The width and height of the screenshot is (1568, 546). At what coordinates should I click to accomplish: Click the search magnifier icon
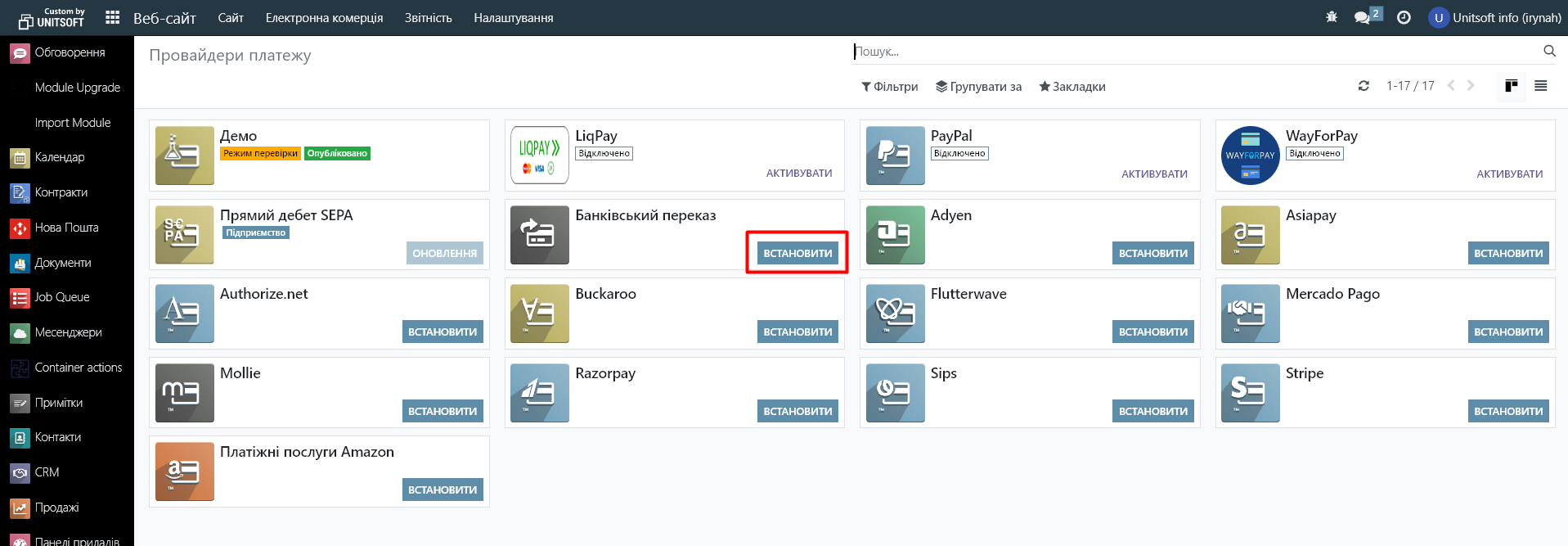1549,51
